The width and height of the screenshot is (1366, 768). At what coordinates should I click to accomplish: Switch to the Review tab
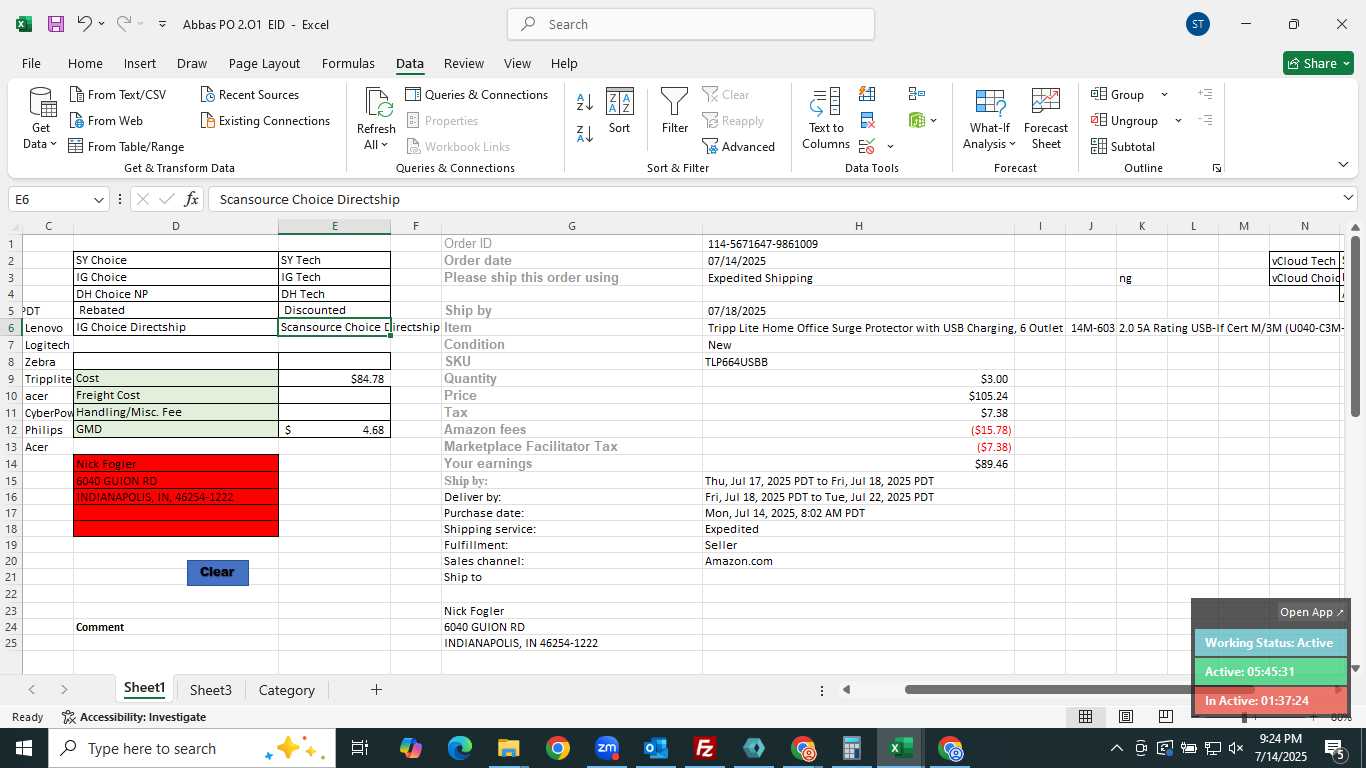click(x=463, y=63)
